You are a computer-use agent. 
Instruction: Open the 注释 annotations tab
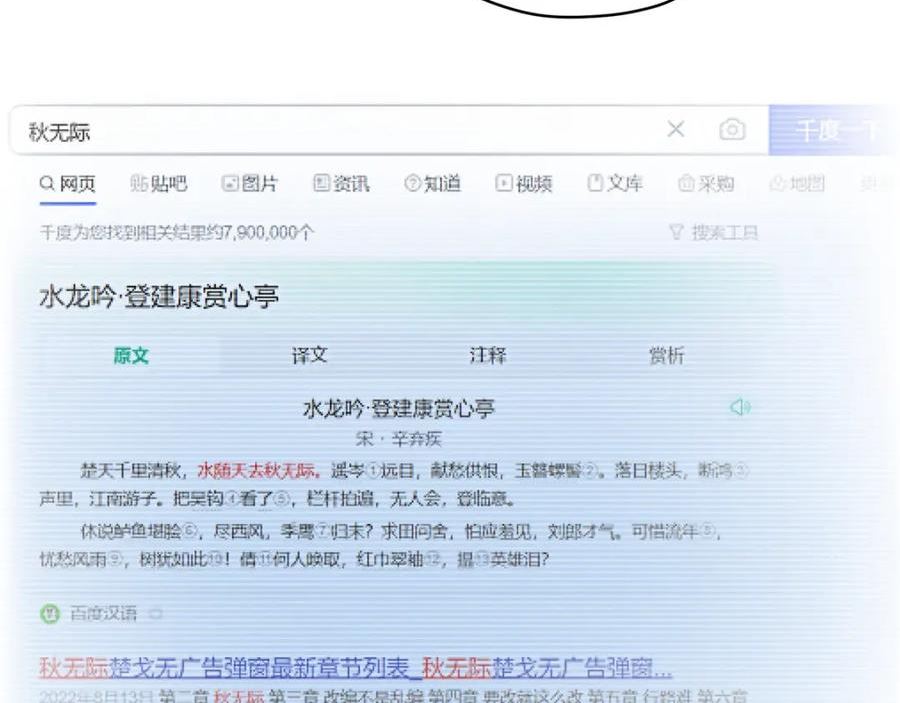(488, 356)
